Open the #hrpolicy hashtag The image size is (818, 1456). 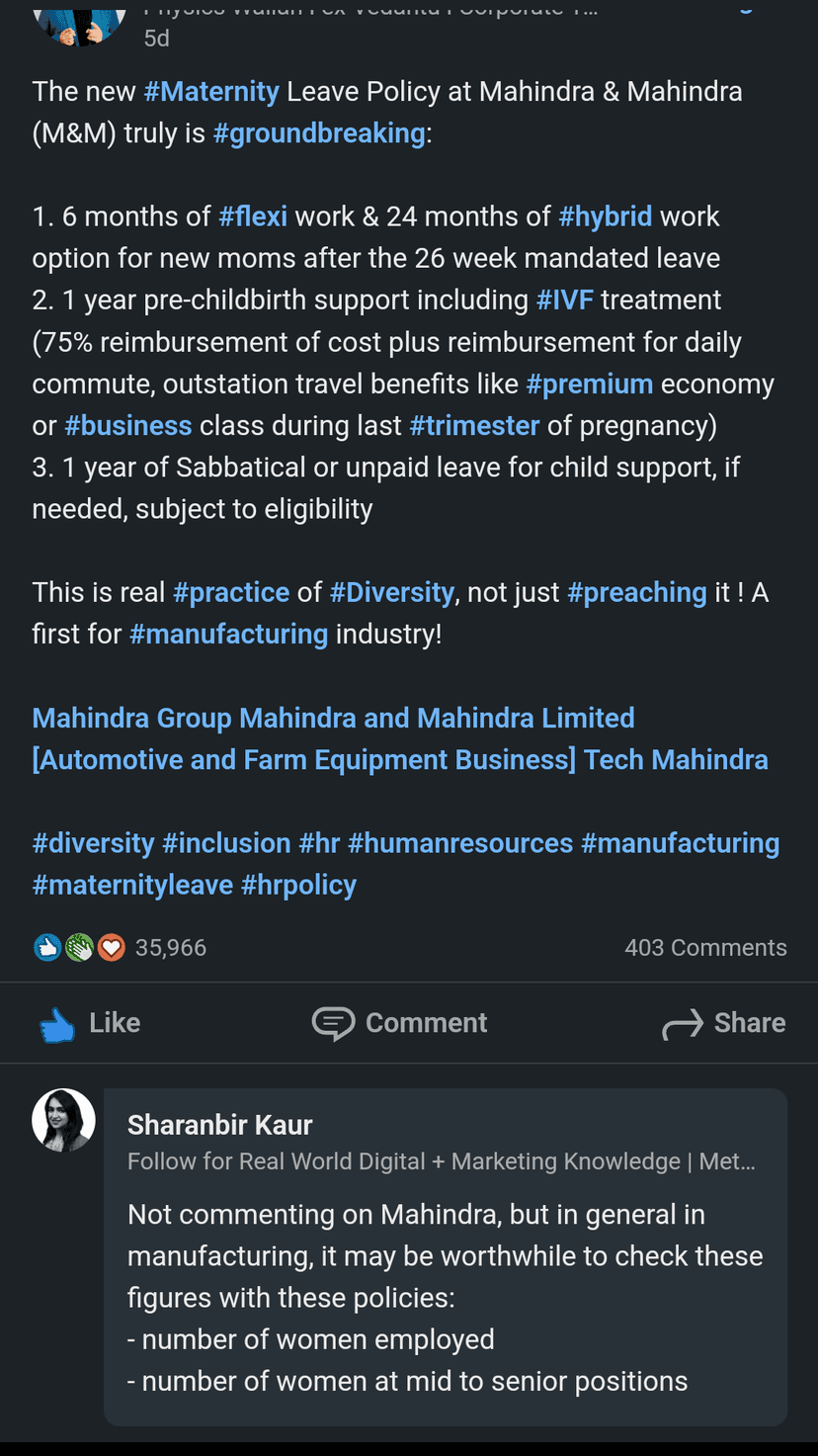[x=298, y=885]
